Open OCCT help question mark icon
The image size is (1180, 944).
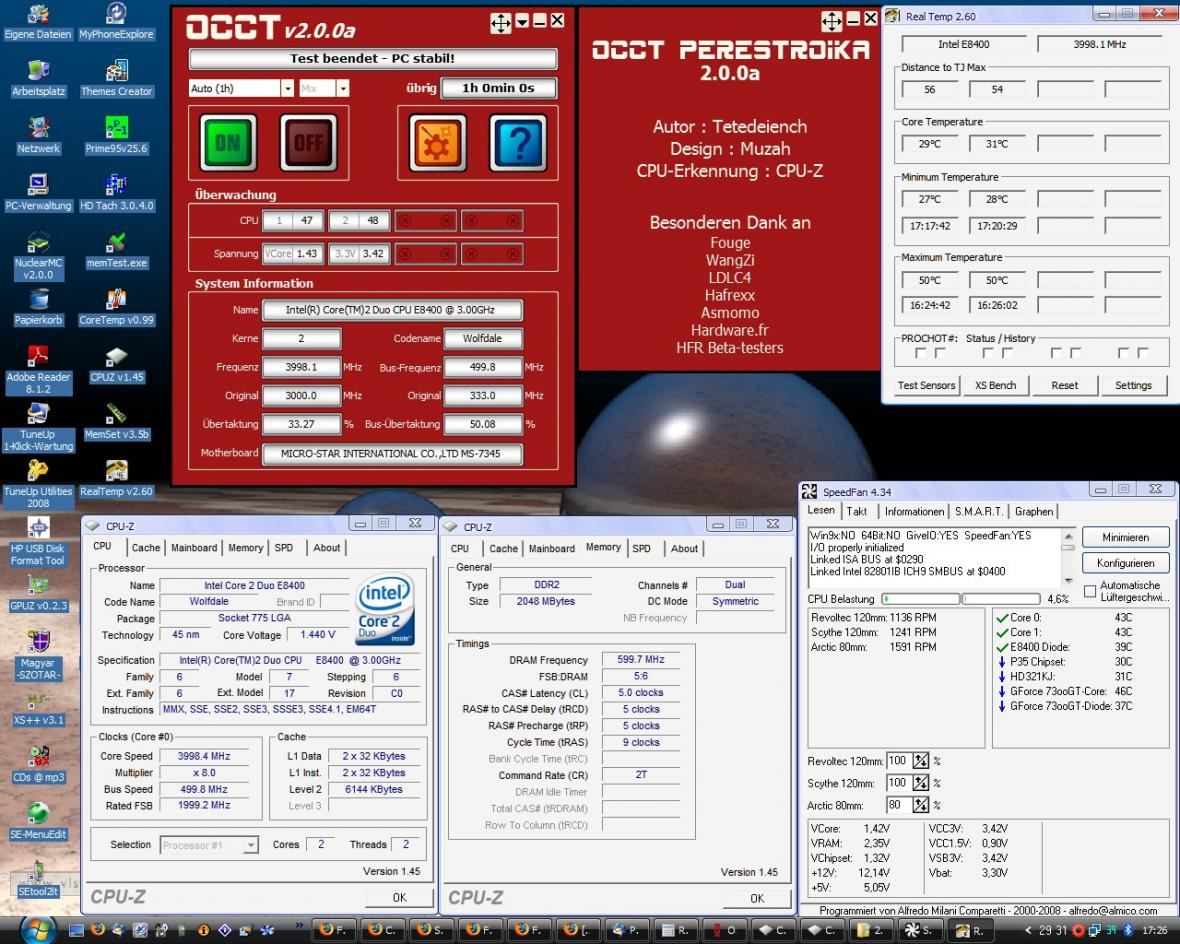coord(518,142)
